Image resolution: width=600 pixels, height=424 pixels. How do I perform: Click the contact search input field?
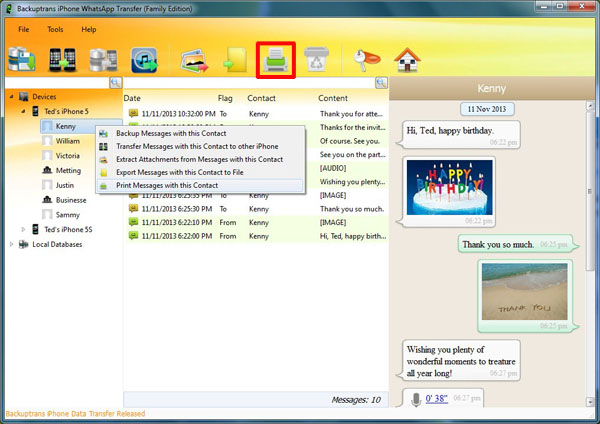click(57, 83)
